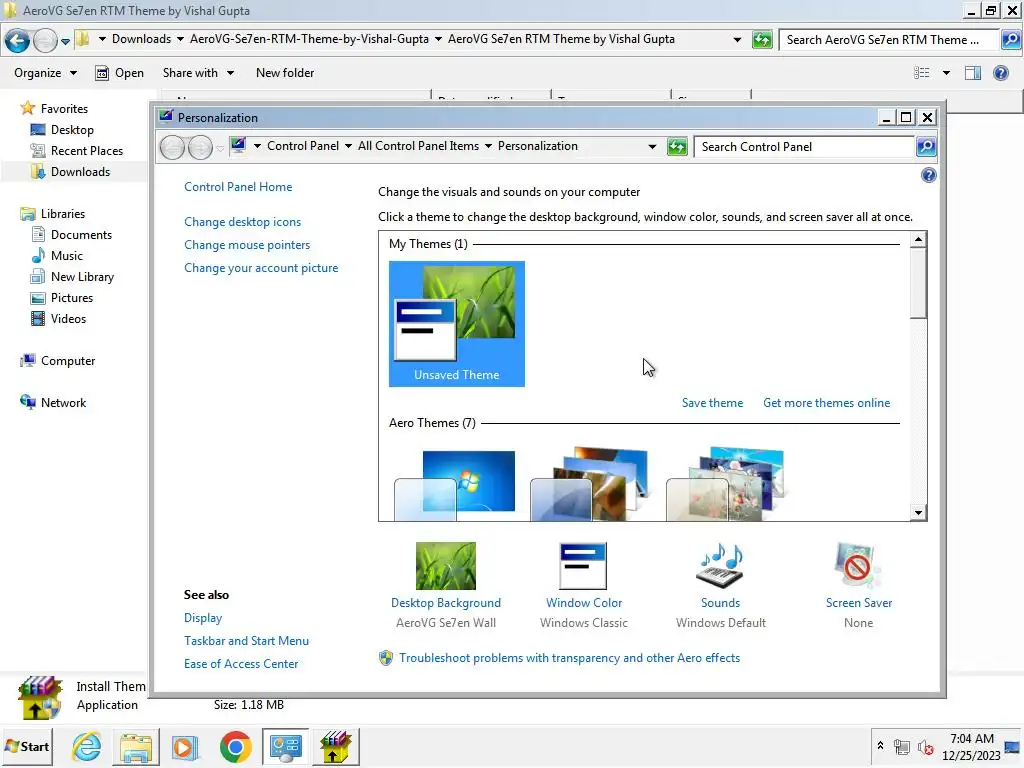Open the Display link under See also
The height and width of the screenshot is (768, 1024).
coord(202,618)
